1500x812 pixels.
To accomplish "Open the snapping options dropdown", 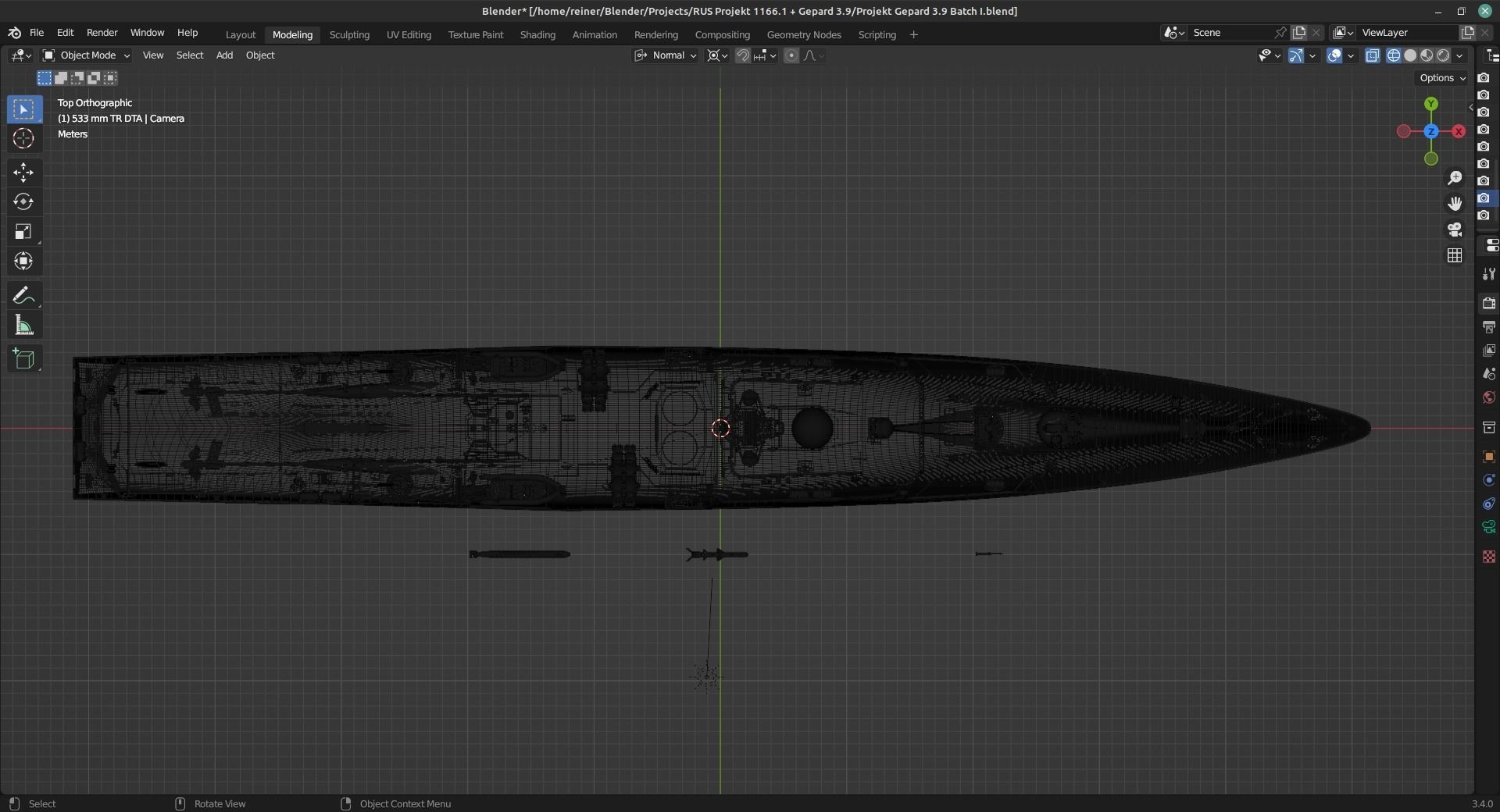I will (765, 55).
